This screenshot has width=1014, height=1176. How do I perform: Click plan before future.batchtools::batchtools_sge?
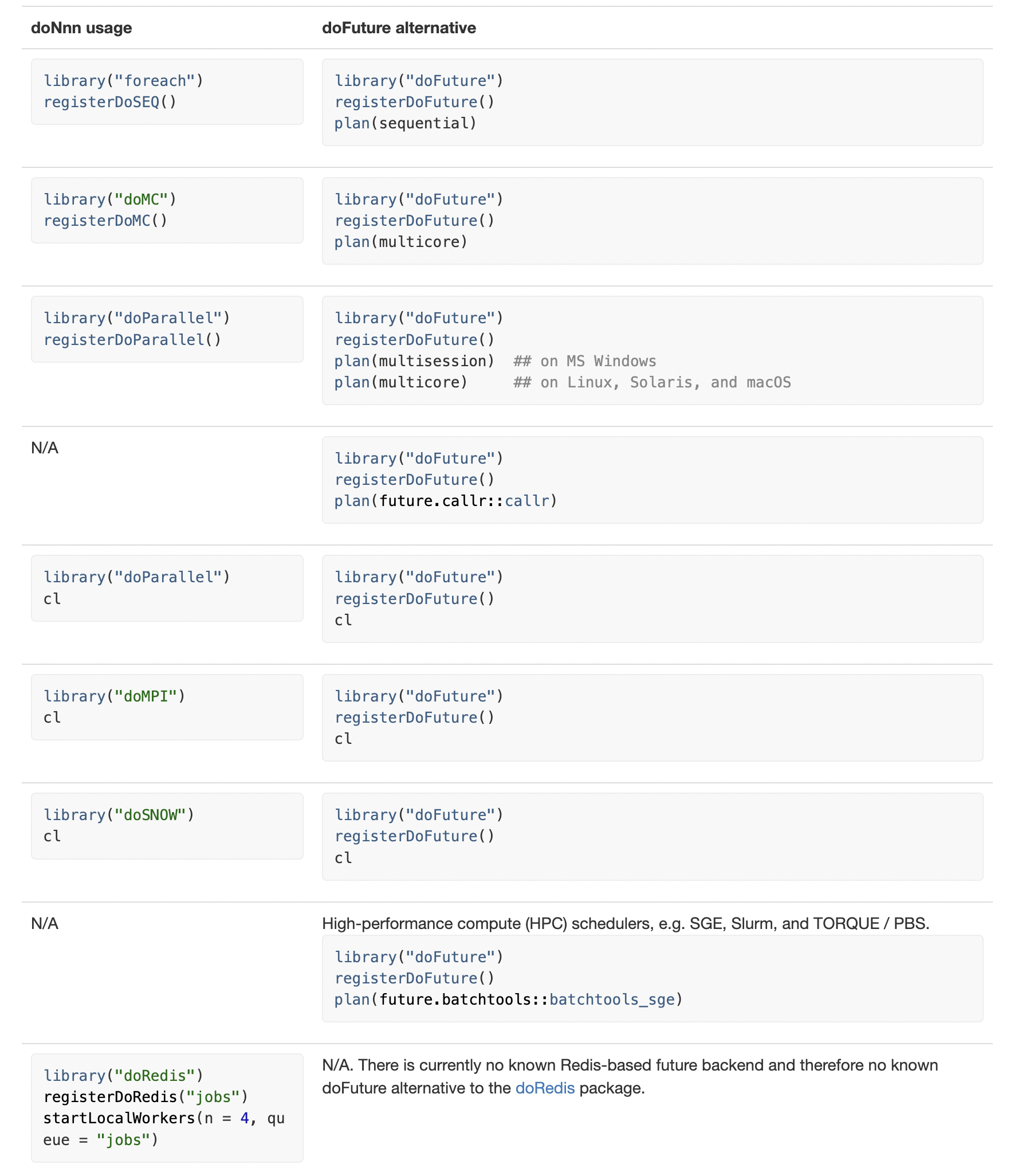(352, 999)
